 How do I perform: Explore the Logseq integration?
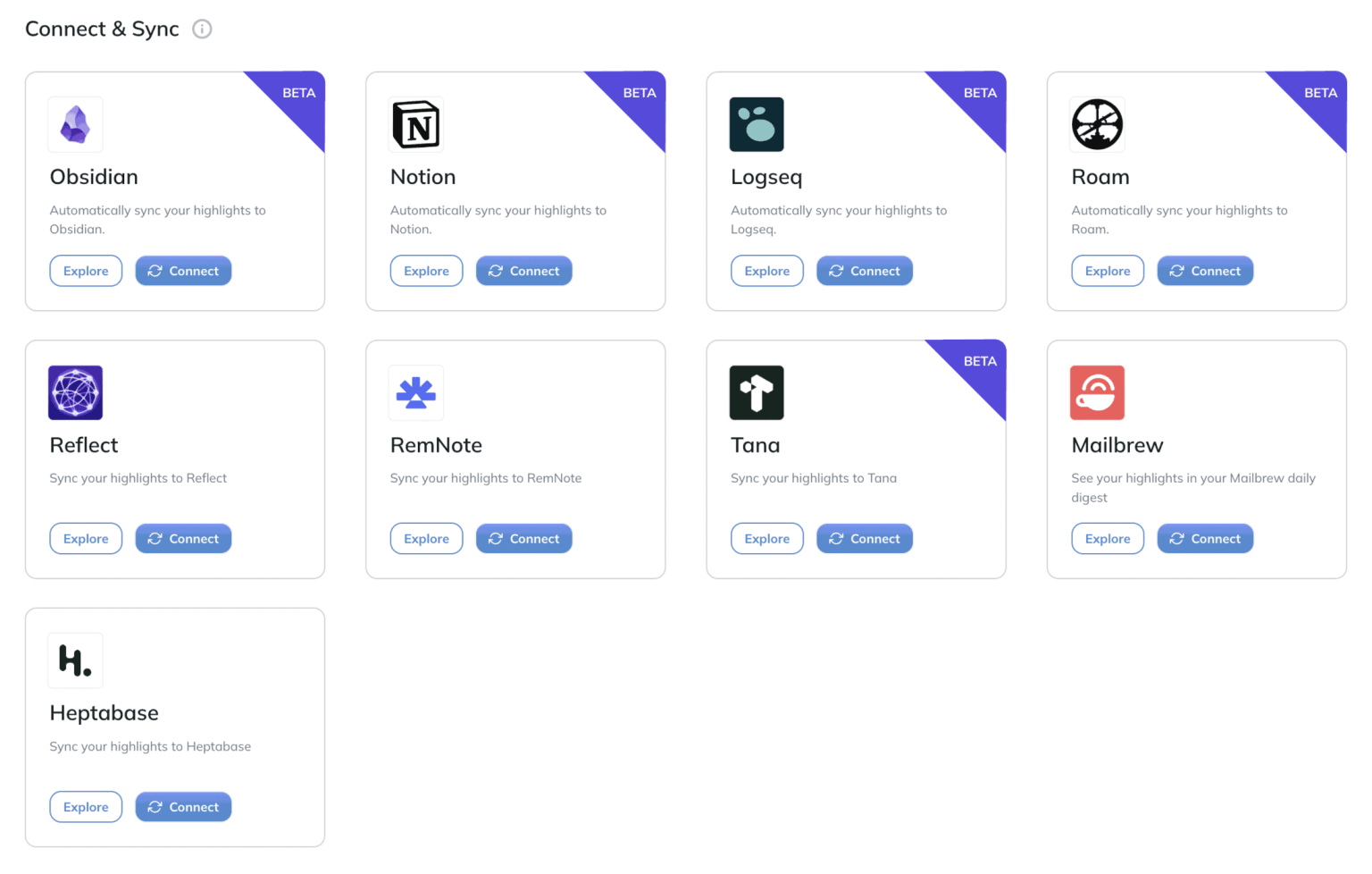766,270
